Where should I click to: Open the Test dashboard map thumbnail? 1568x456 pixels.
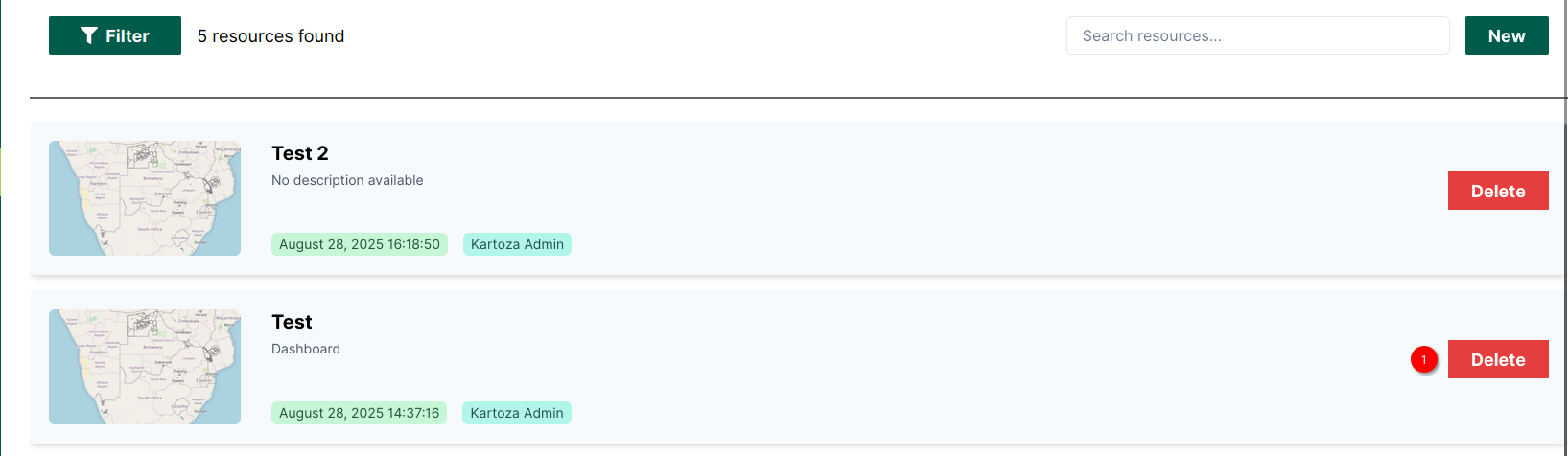pos(145,367)
